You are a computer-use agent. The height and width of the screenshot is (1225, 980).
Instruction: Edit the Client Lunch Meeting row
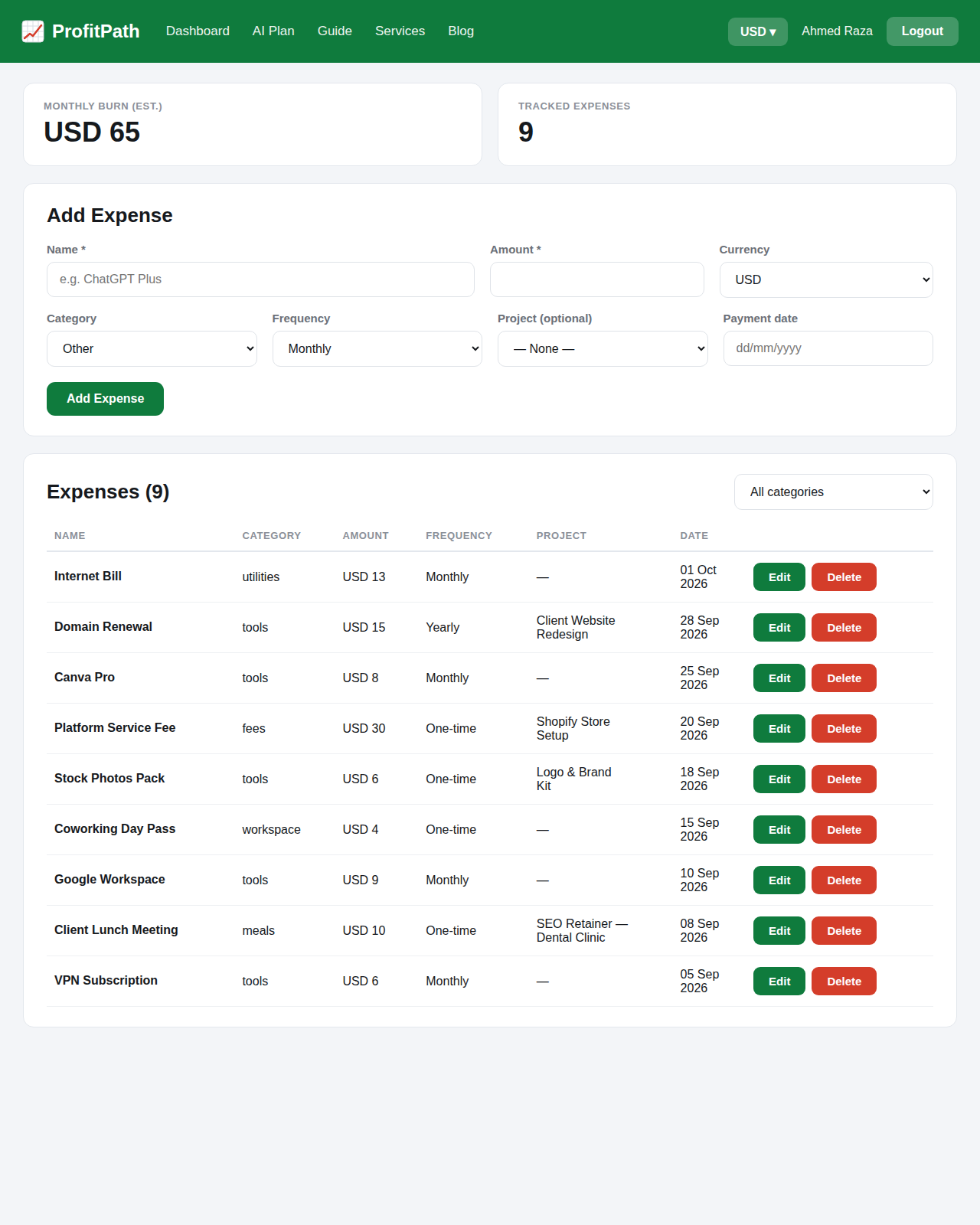[x=779, y=931]
